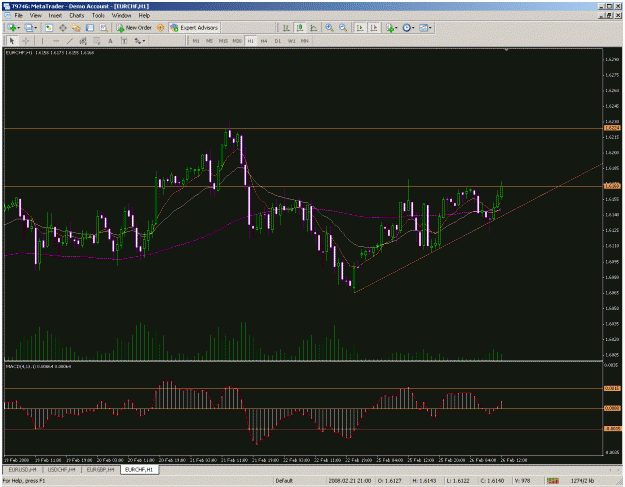Set timeframe to MN
The height and width of the screenshot is (487, 625).
pos(305,41)
